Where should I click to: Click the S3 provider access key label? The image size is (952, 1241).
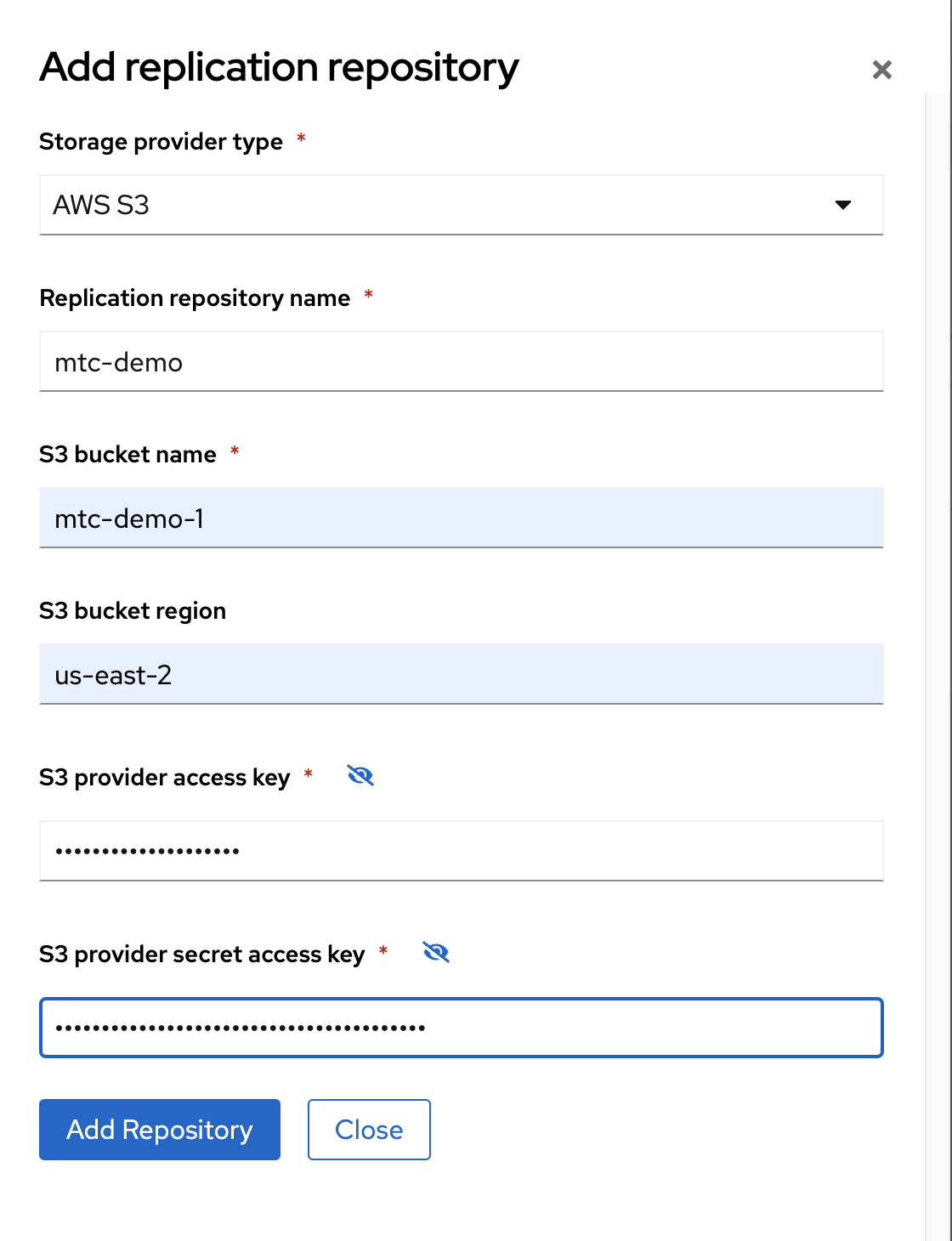[165, 778]
